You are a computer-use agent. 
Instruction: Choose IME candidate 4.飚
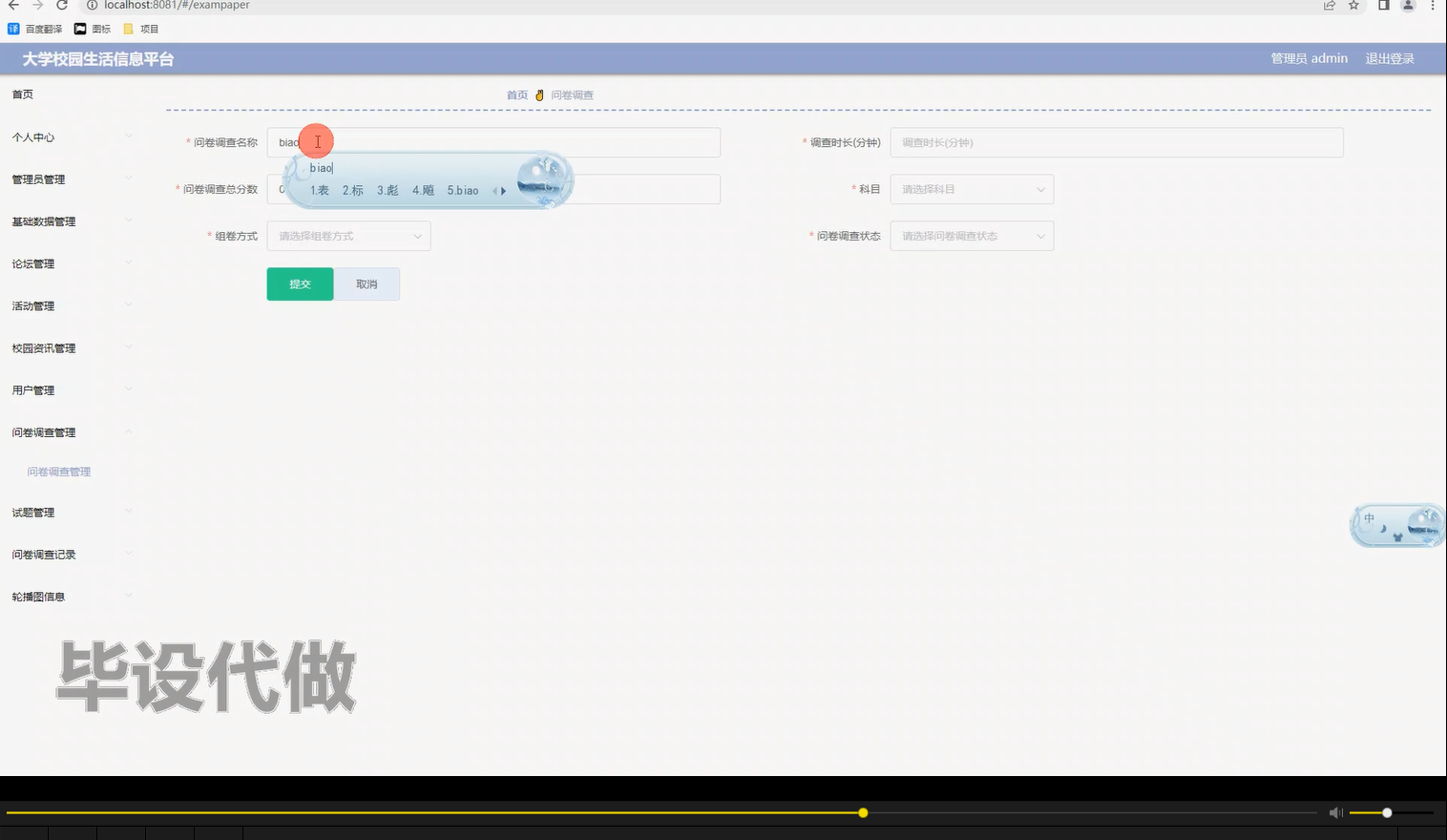[423, 191]
